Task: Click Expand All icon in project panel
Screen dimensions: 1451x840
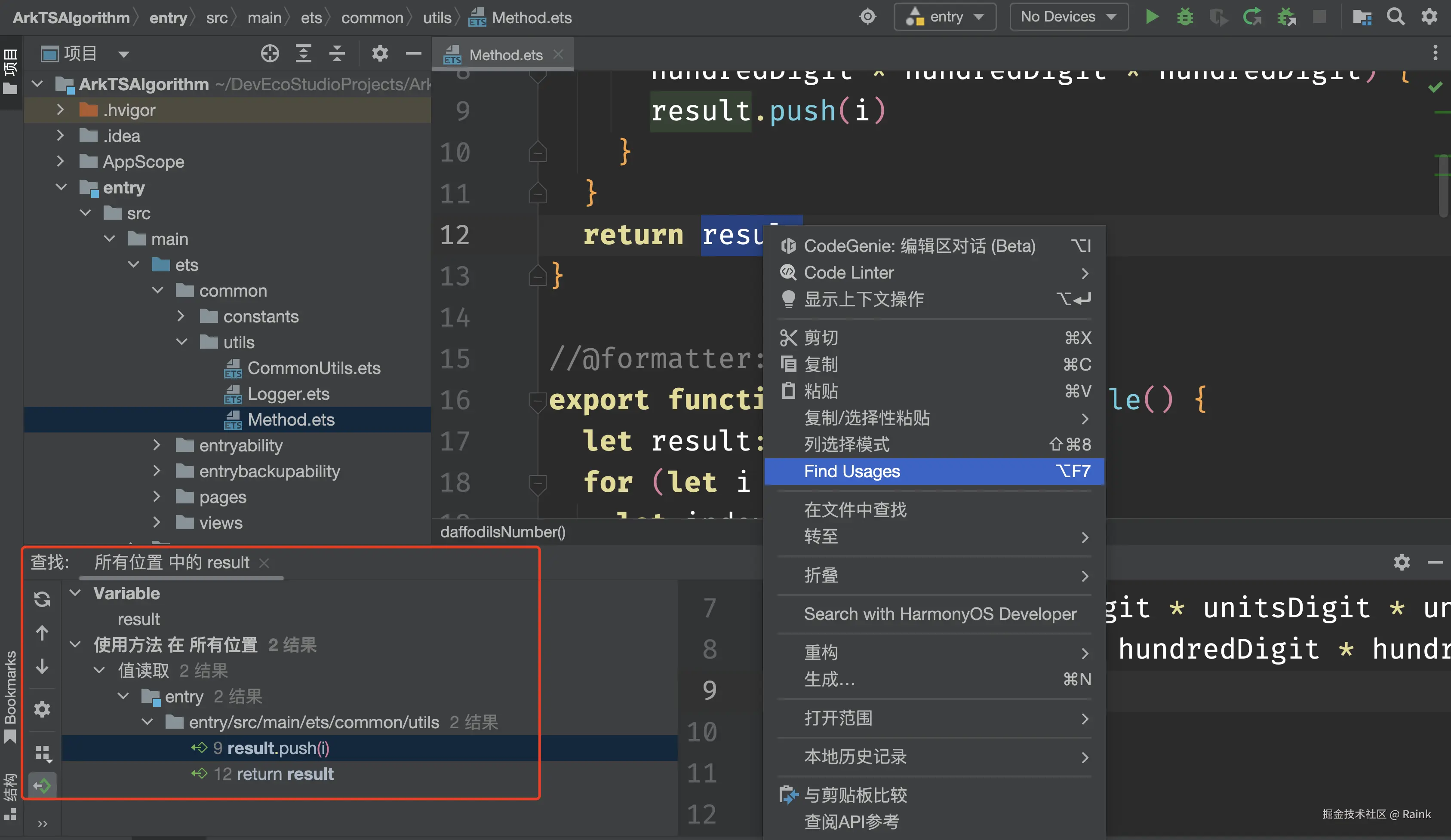Action: click(x=304, y=54)
